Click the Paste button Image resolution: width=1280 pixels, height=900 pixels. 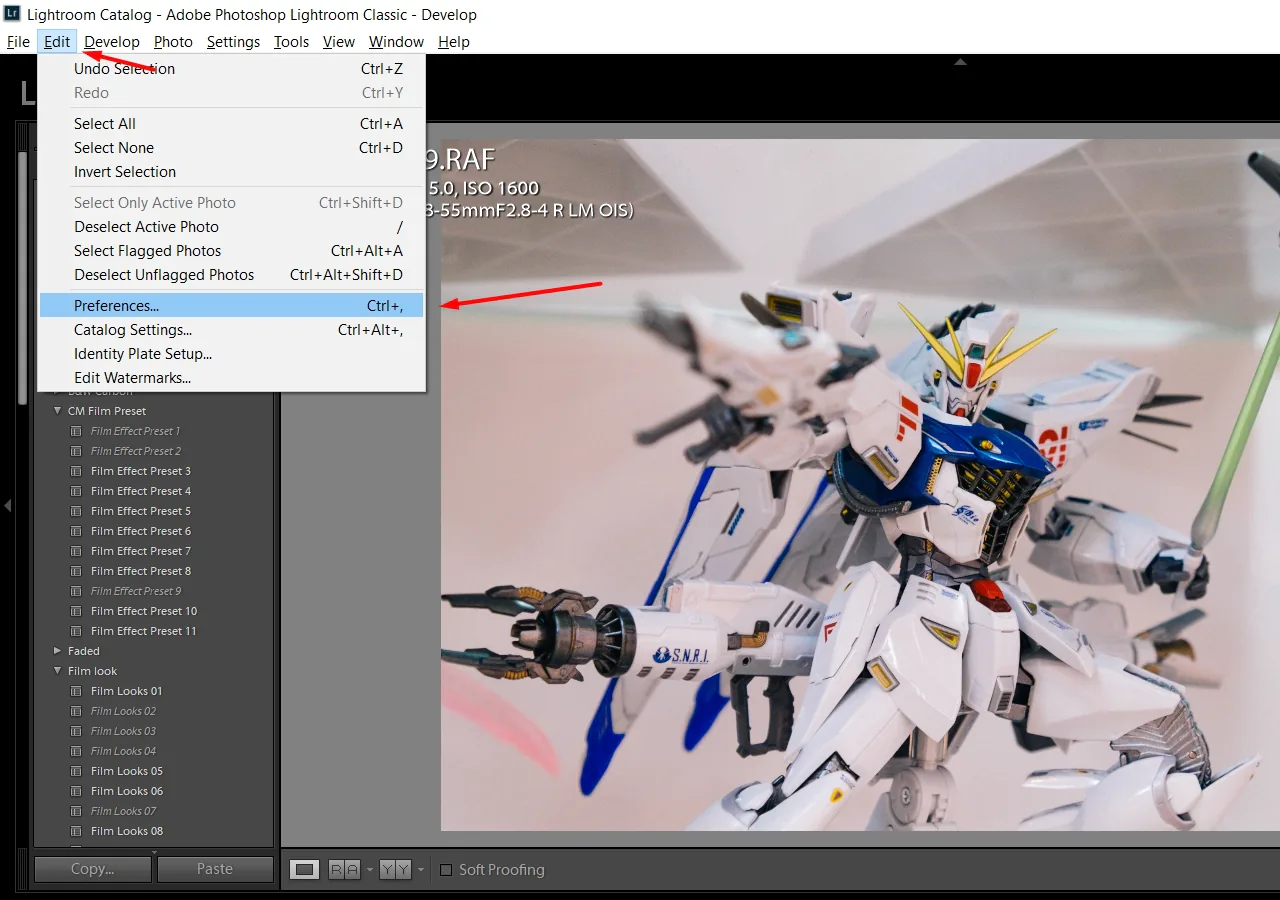[215, 870]
